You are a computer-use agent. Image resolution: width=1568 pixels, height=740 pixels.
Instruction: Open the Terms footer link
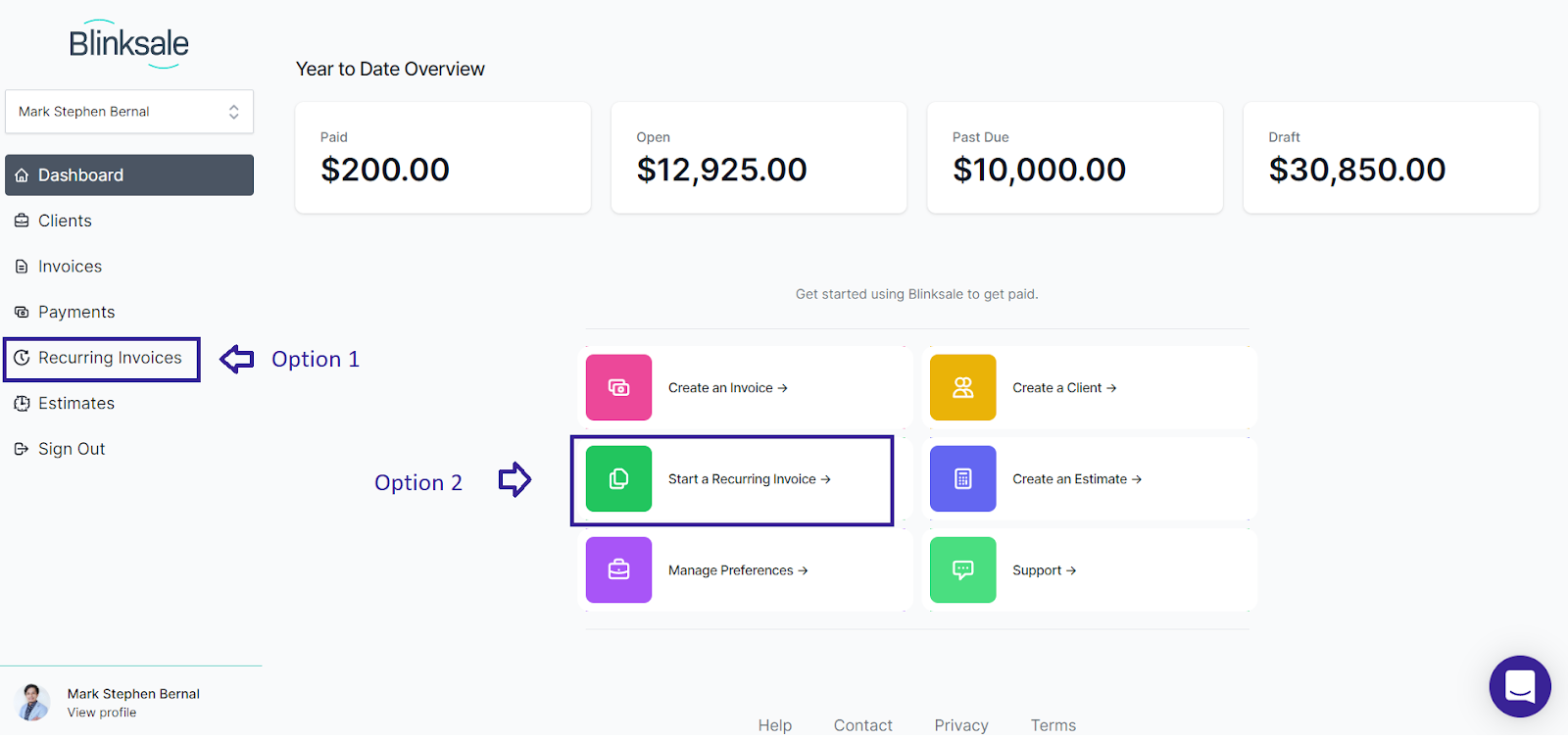point(1053,725)
